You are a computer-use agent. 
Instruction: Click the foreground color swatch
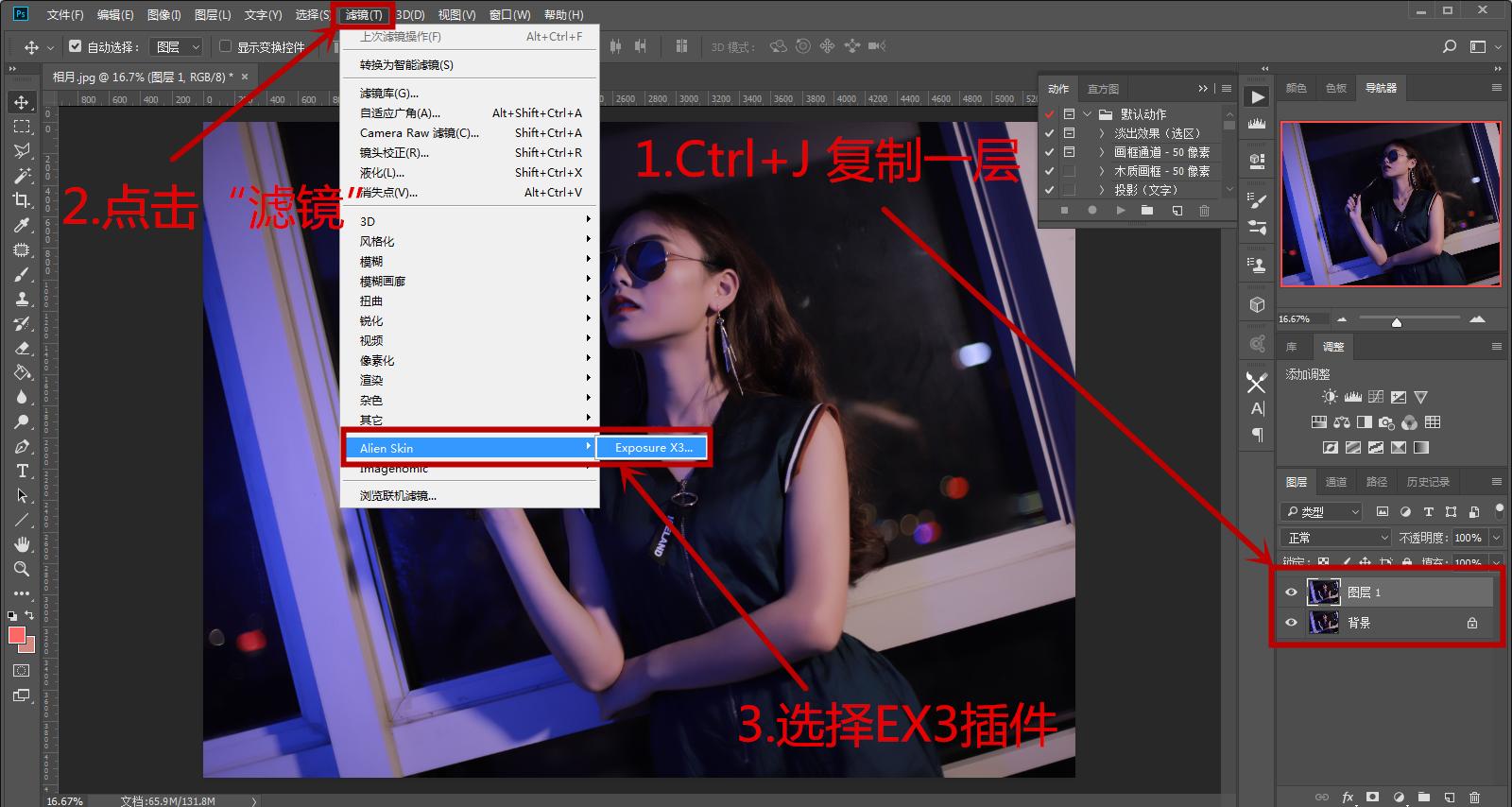pos(16,635)
